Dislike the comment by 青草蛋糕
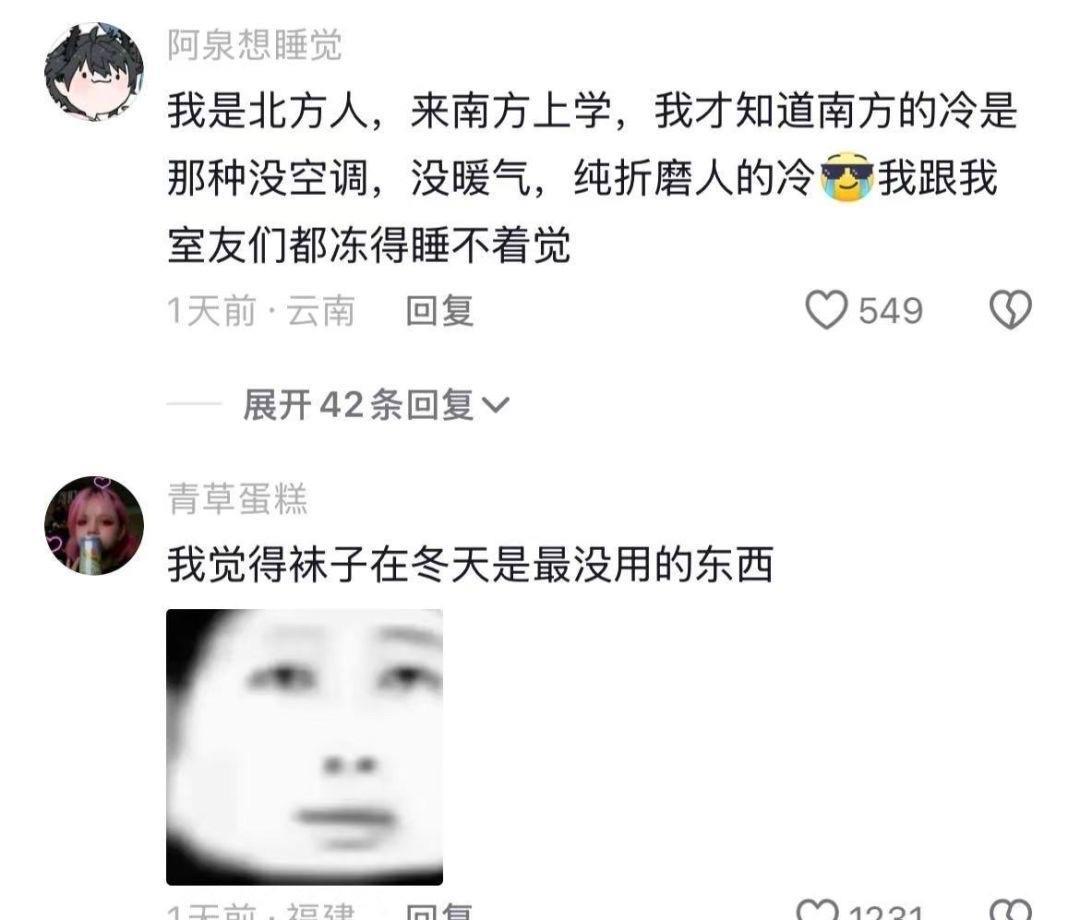 [1010, 910]
